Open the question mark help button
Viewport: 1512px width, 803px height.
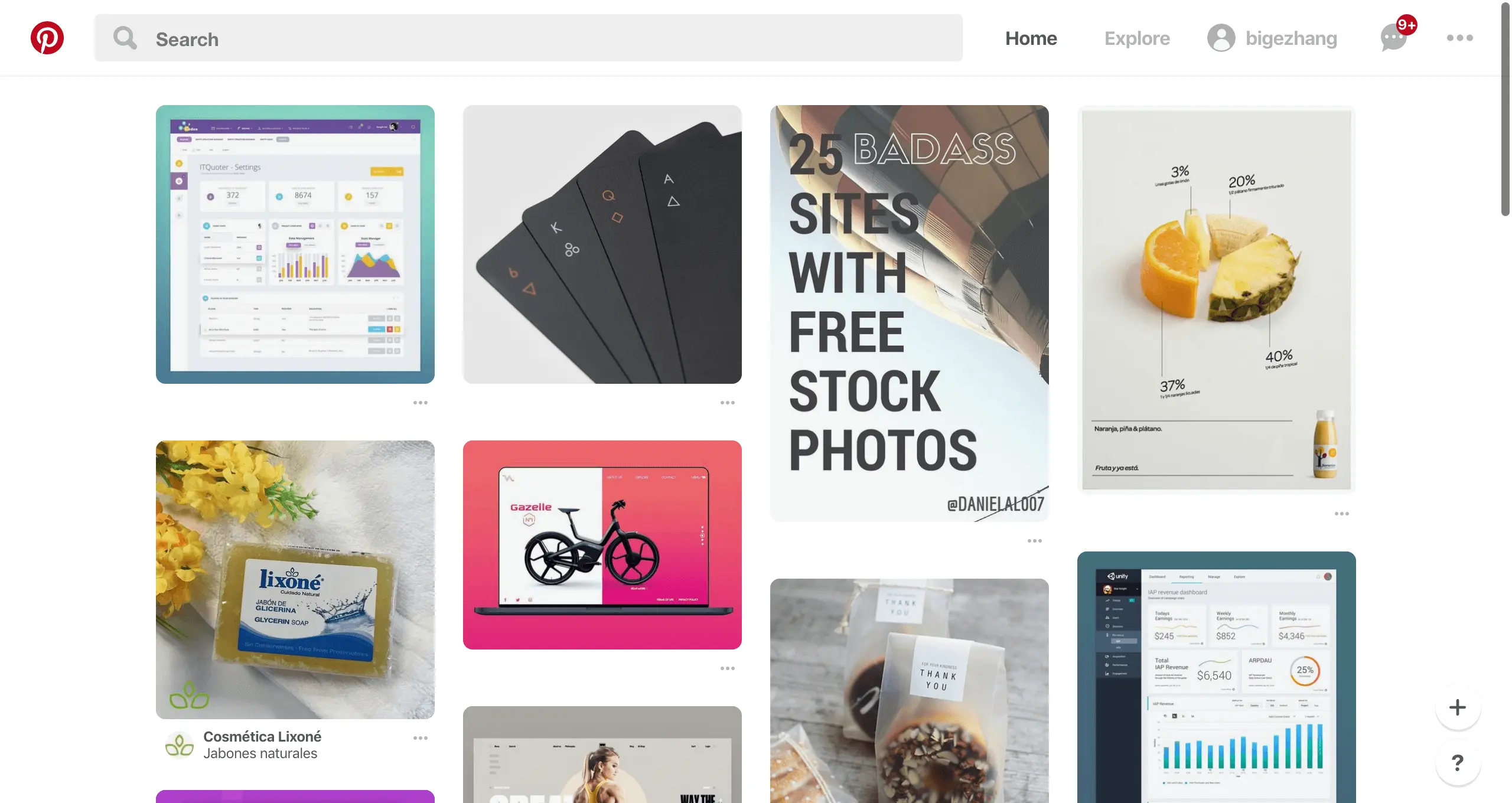point(1458,763)
